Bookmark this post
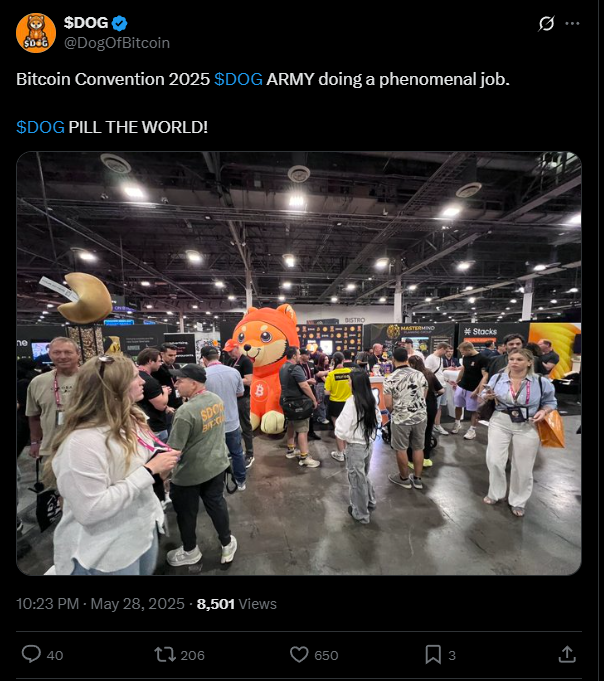This screenshot has width=604, height=681. click(x=433, y=655)
